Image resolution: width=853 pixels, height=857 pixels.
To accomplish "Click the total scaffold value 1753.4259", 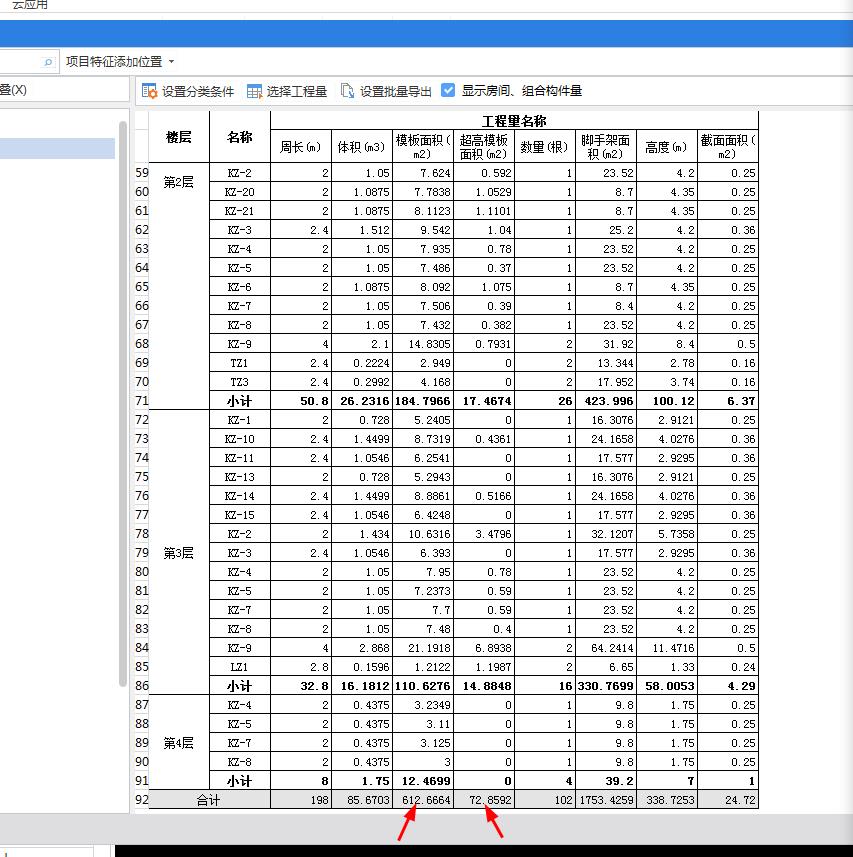I will (605, 800).
